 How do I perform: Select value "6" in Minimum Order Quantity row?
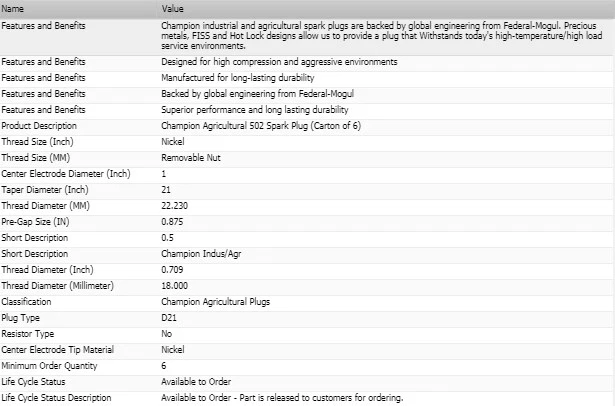164,366
